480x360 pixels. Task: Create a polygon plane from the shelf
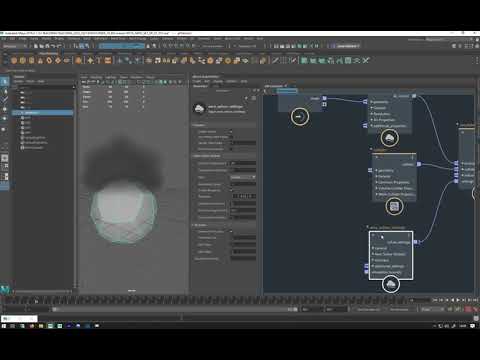[58, 60]
